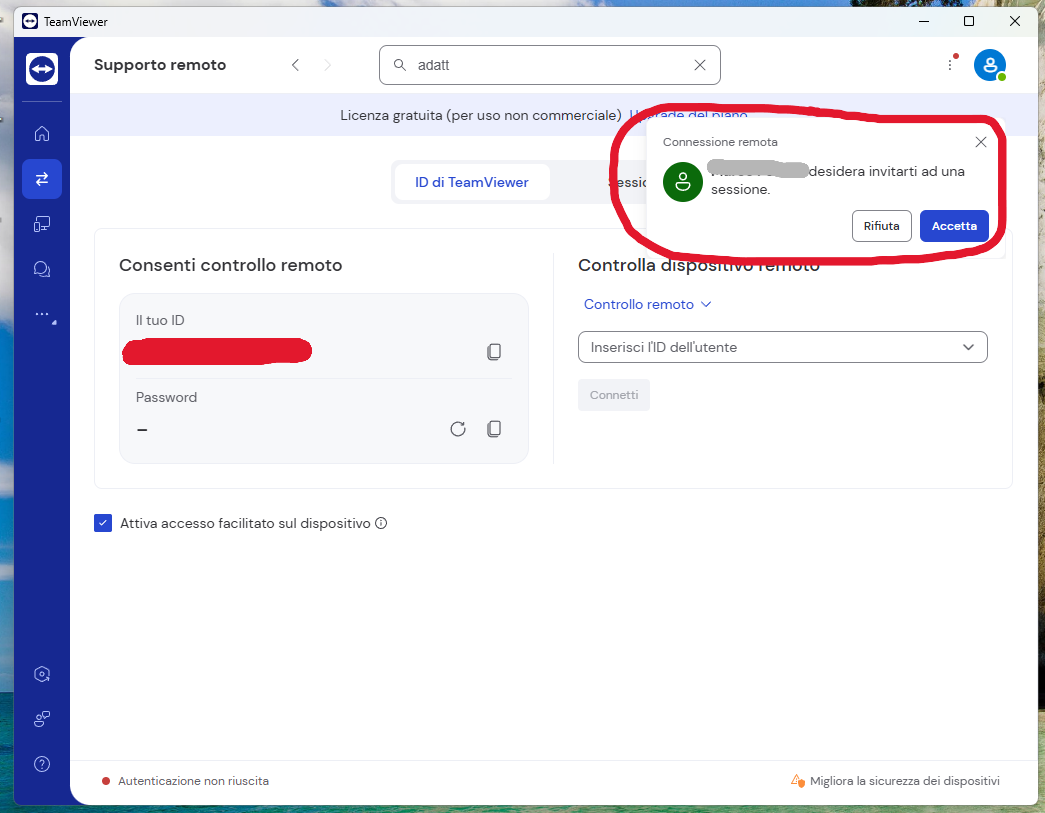Open the user profile avatar
The image size is (1045, 813).
990,65
